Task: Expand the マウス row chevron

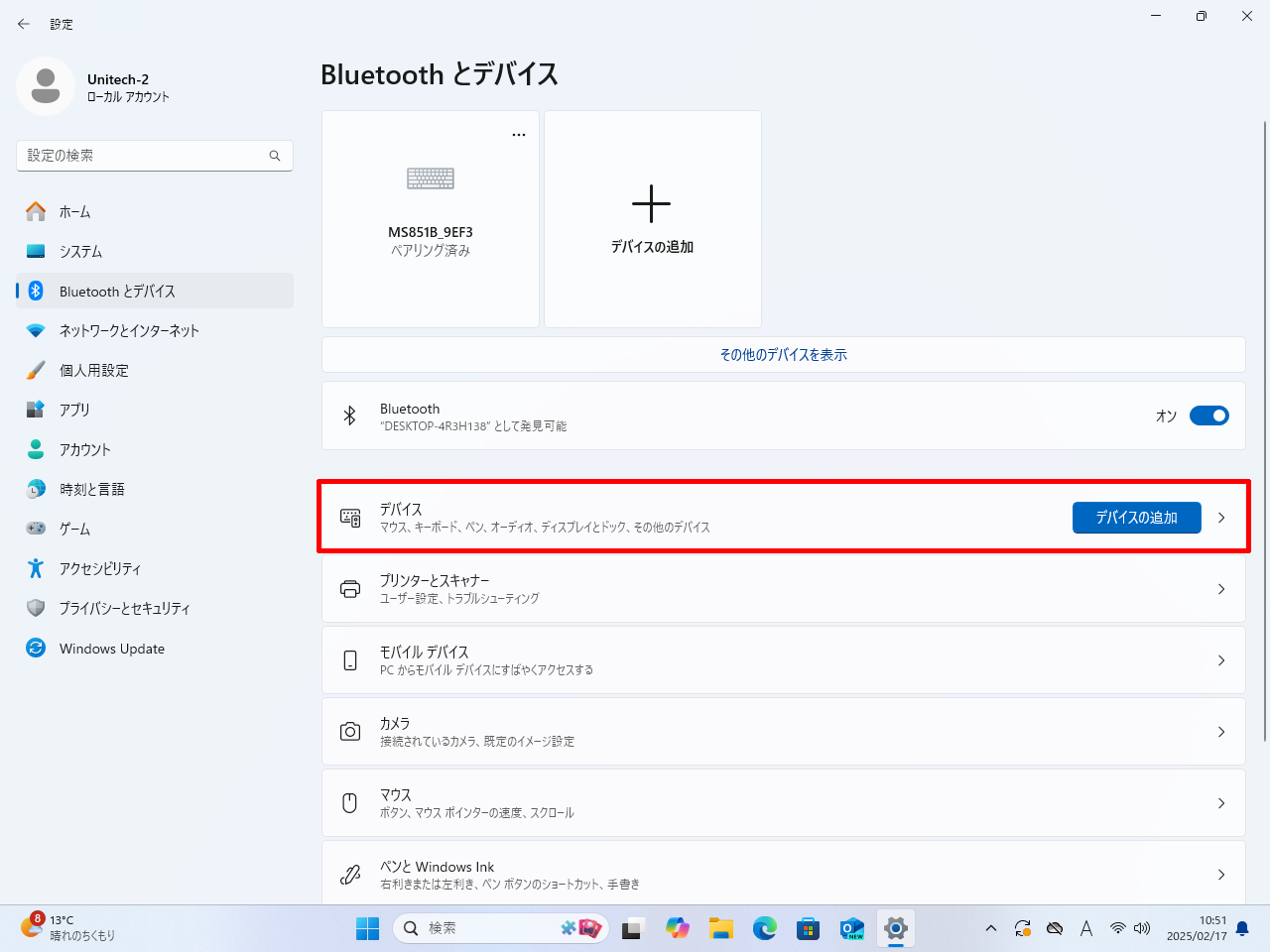Action: click(1221, 803)
